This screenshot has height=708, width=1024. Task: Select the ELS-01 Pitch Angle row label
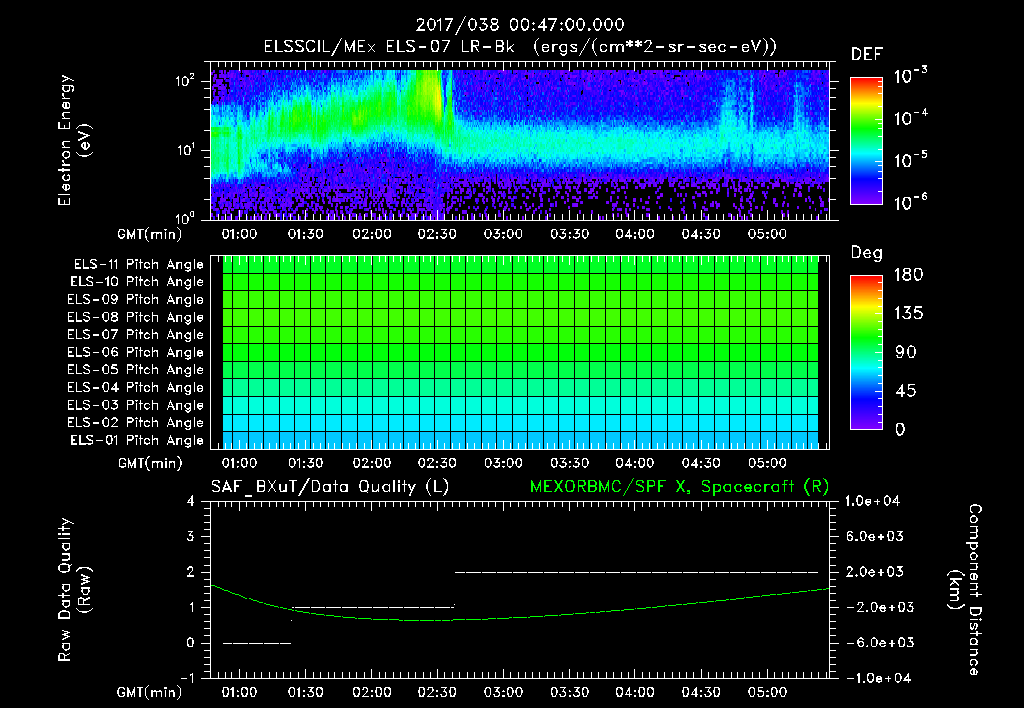tap(137, 441)
